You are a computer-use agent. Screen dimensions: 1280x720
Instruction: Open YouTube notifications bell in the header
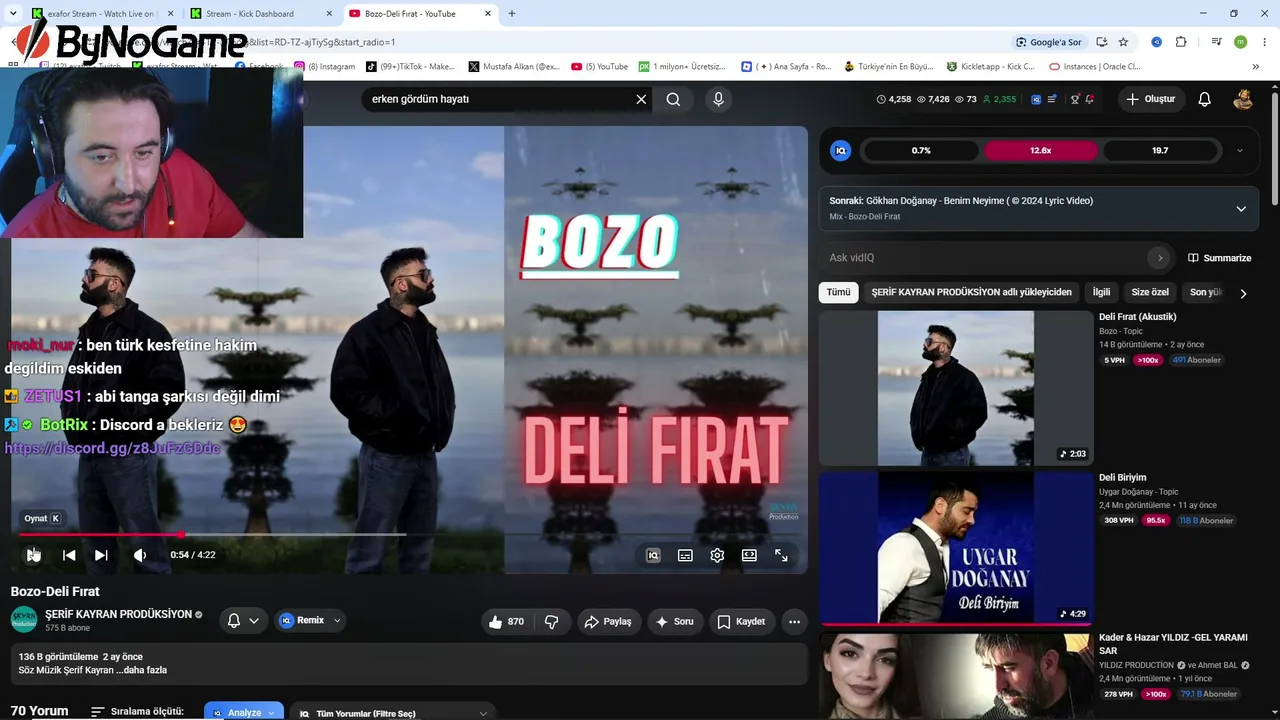tap(1205, 99)
